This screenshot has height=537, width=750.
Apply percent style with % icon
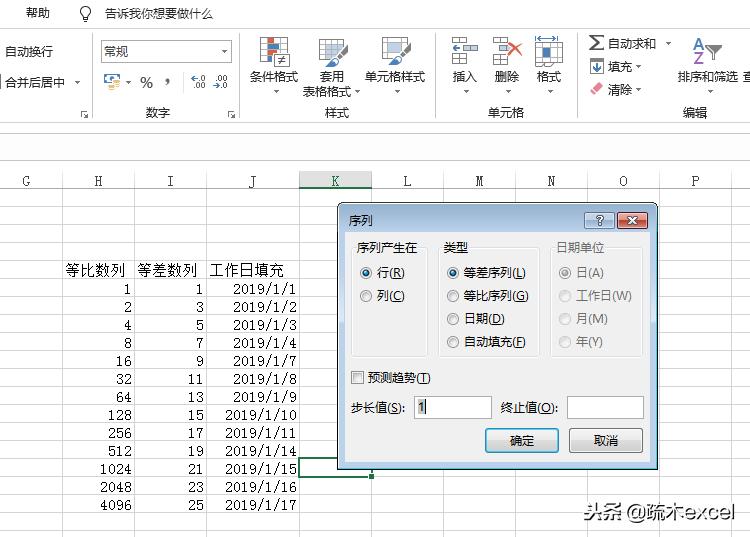point(147,83)
